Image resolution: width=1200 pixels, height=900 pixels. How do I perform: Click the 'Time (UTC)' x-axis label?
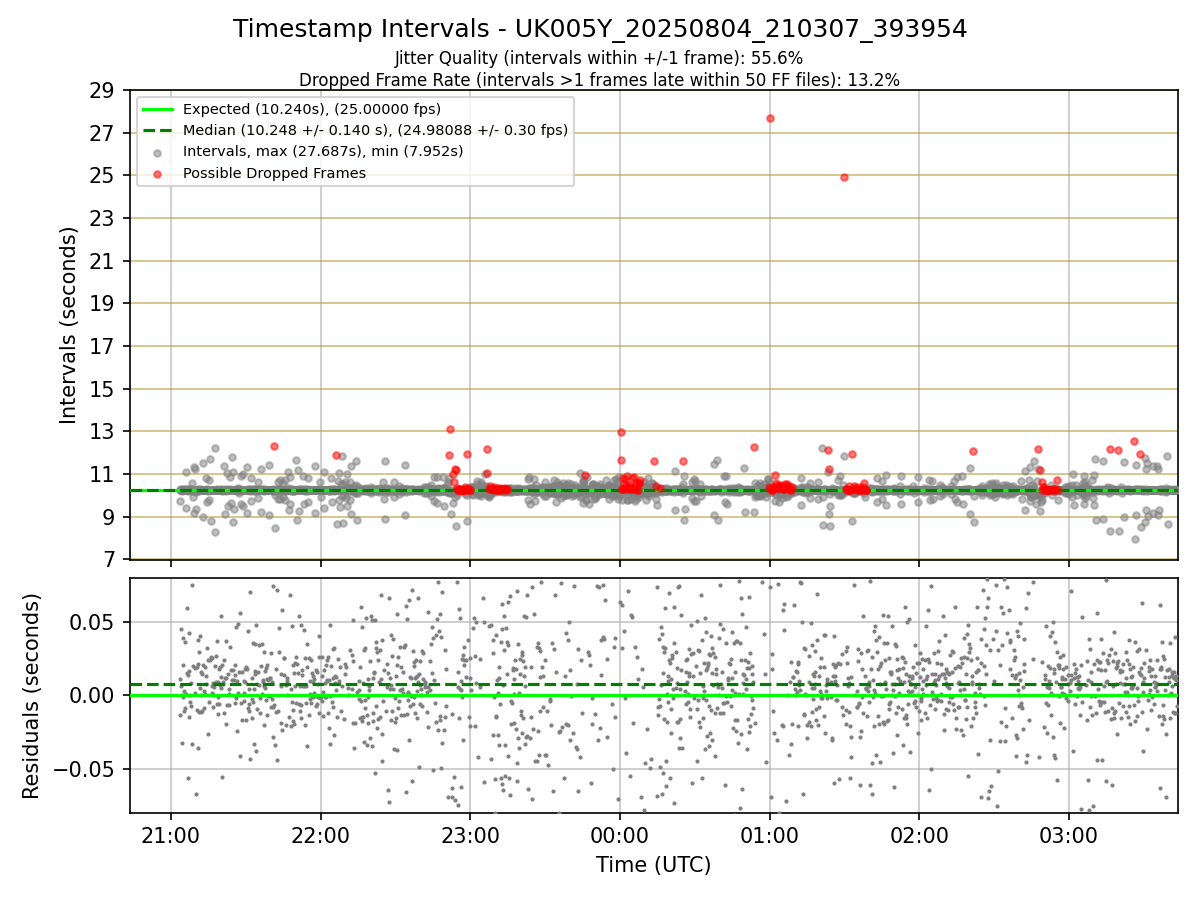point(654,865)
